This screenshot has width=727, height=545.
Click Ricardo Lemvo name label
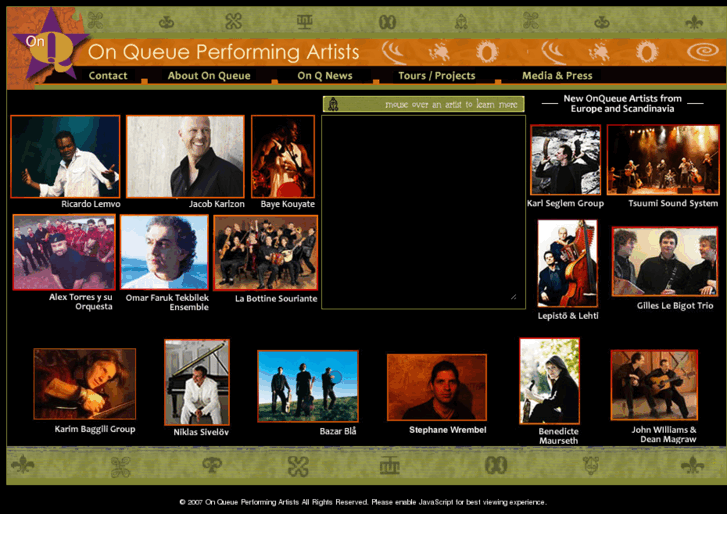pos(91,204)
